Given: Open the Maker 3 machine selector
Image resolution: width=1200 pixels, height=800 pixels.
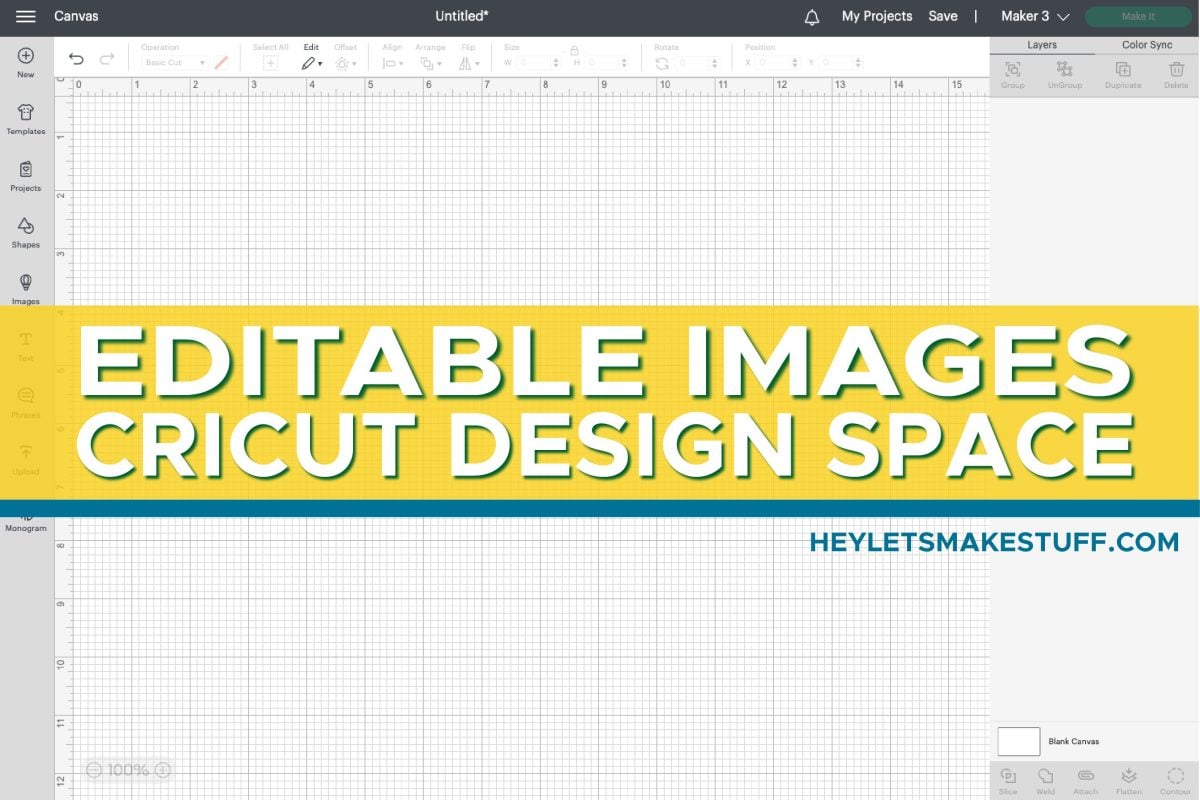Looking at the screenshot, I should coord(1035,16).
